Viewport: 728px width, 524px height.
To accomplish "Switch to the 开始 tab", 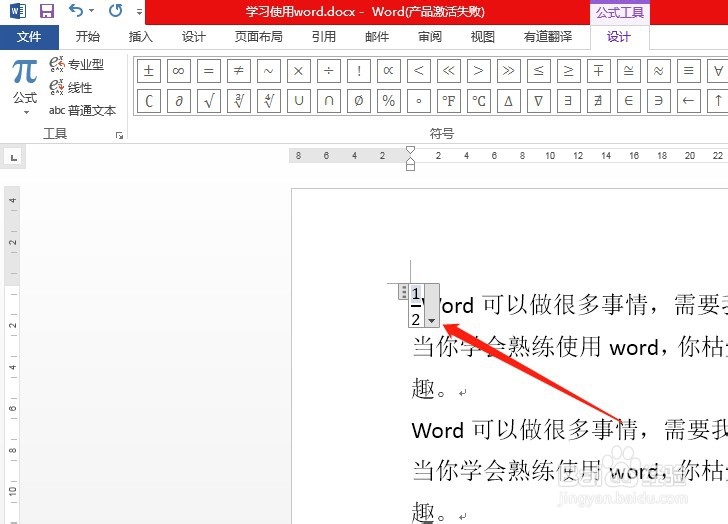I will (88, 37).
